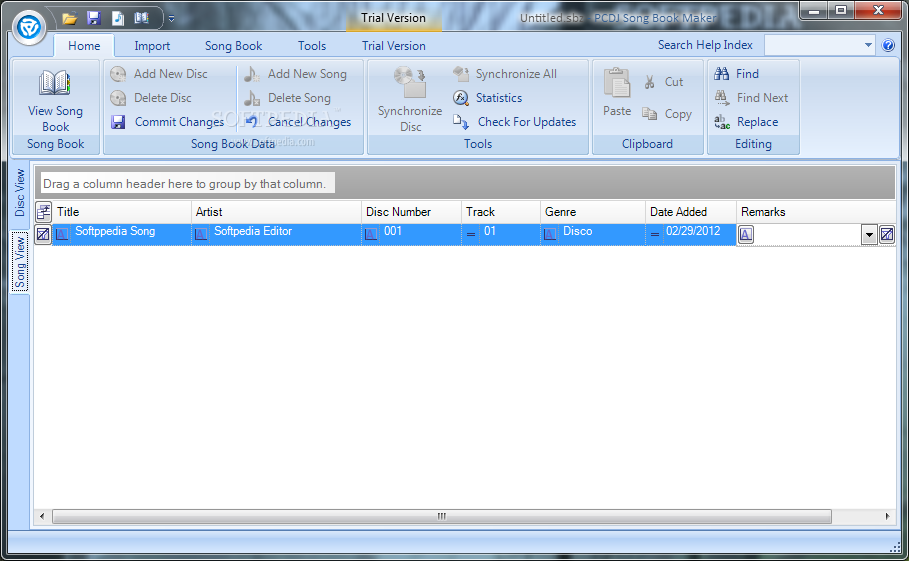Click Replace in Editing group
This screenshot has width=909, height=561.
(x=746, y=122)
